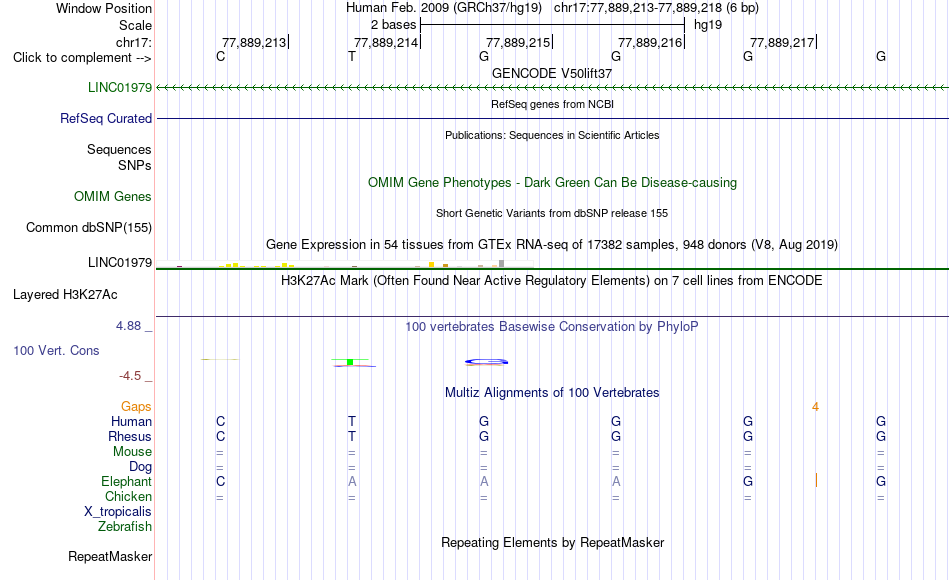Screen dimensions: 950x580
Task: Select the Human species label
Action: pyautogui.click(x=131, y=421)
